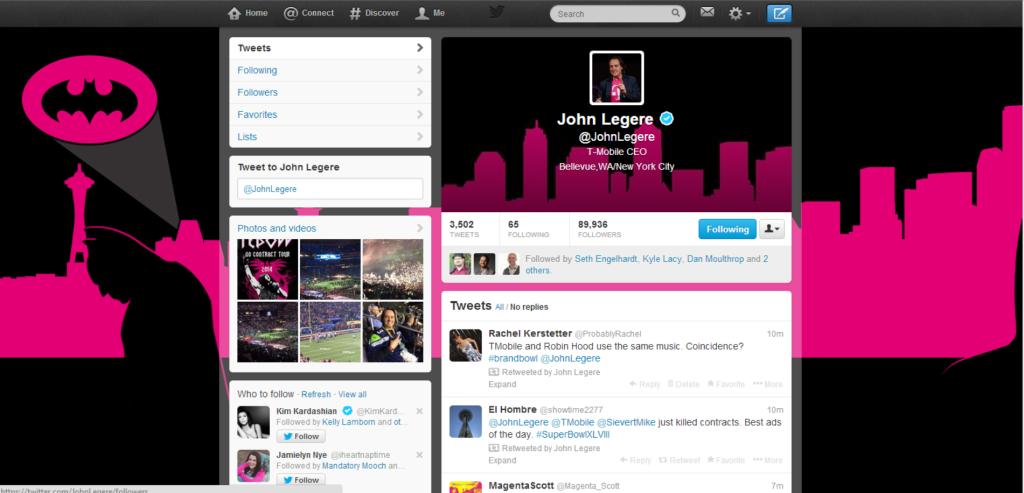Open the user actions dropdown
The width and height of the screenshot is (1024, 493).
coord(771,229)
